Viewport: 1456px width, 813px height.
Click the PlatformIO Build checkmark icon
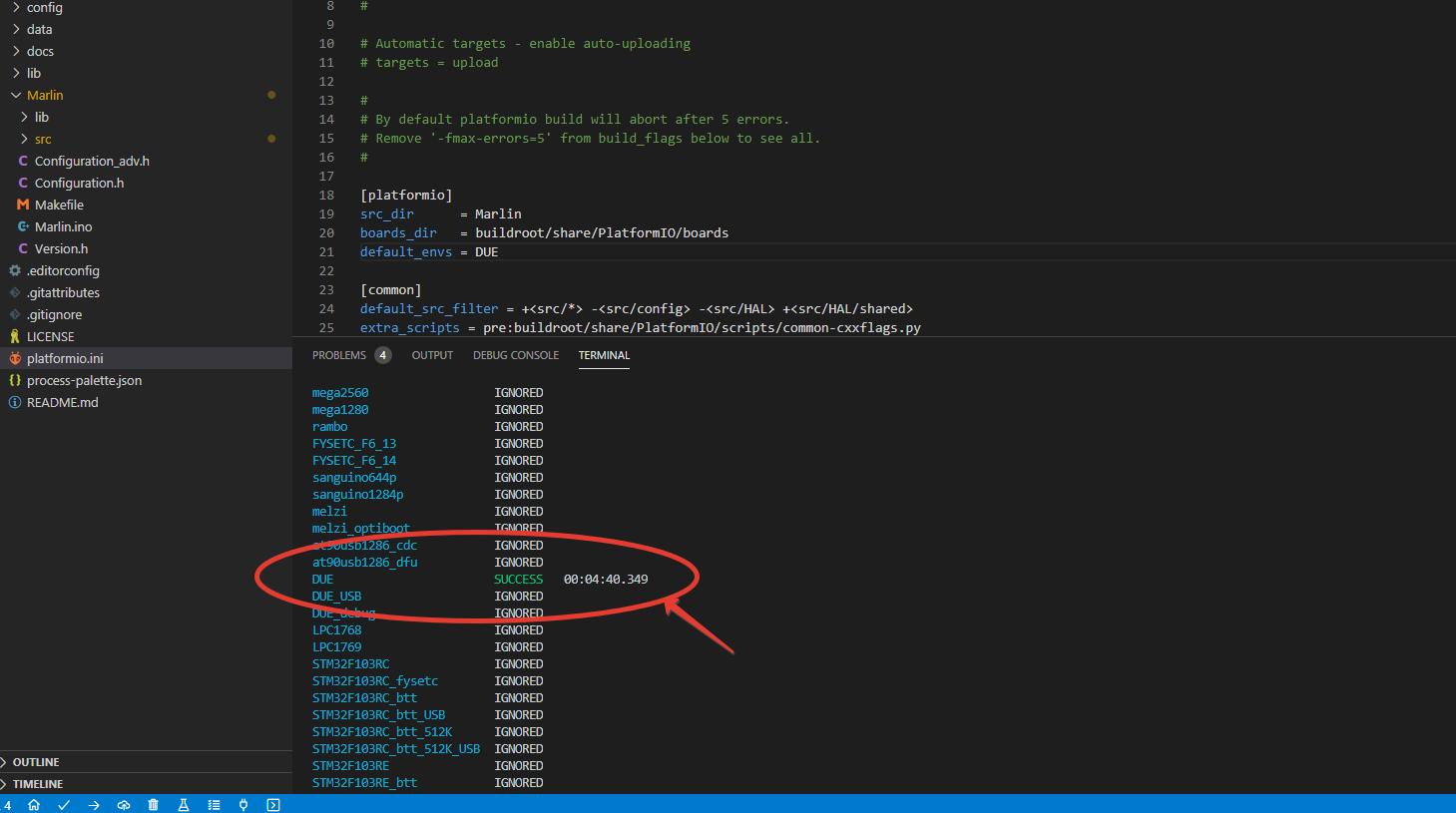[x=64, y=805]
